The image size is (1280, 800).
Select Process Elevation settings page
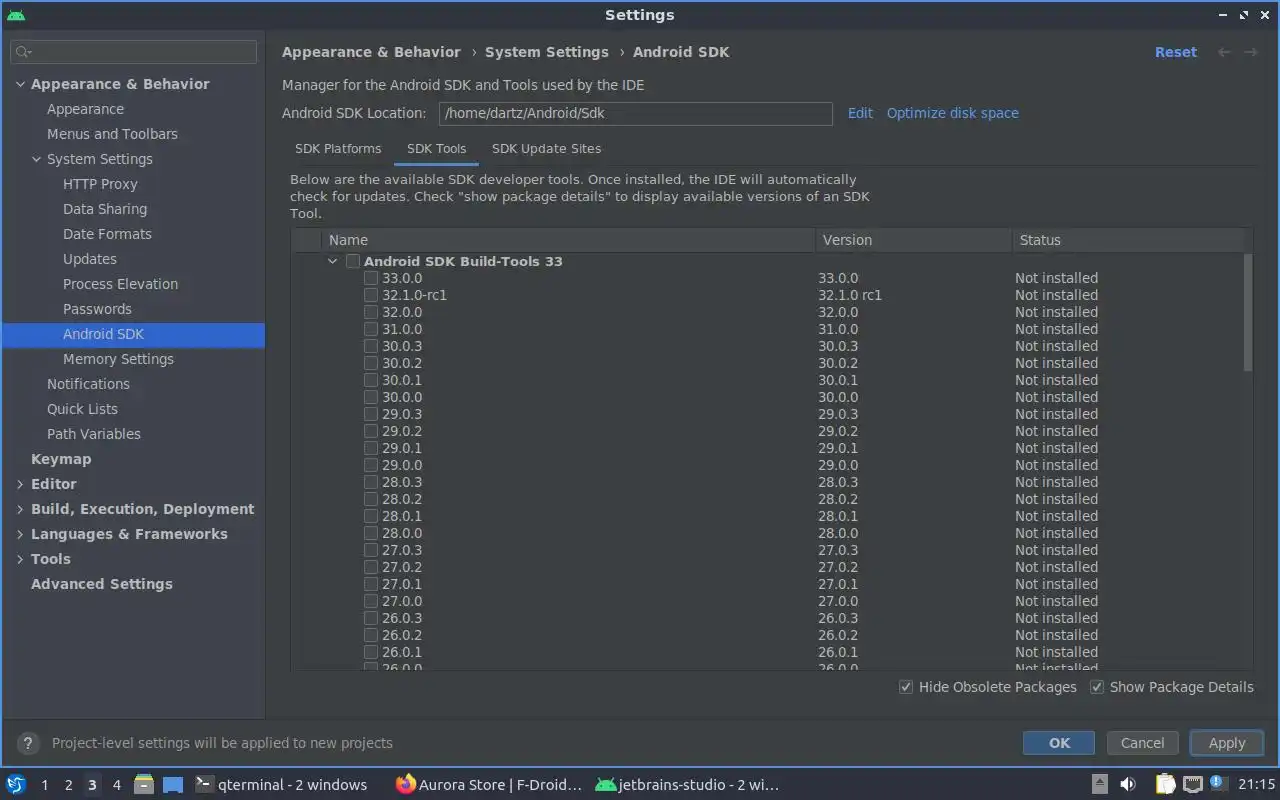point(120,284)
